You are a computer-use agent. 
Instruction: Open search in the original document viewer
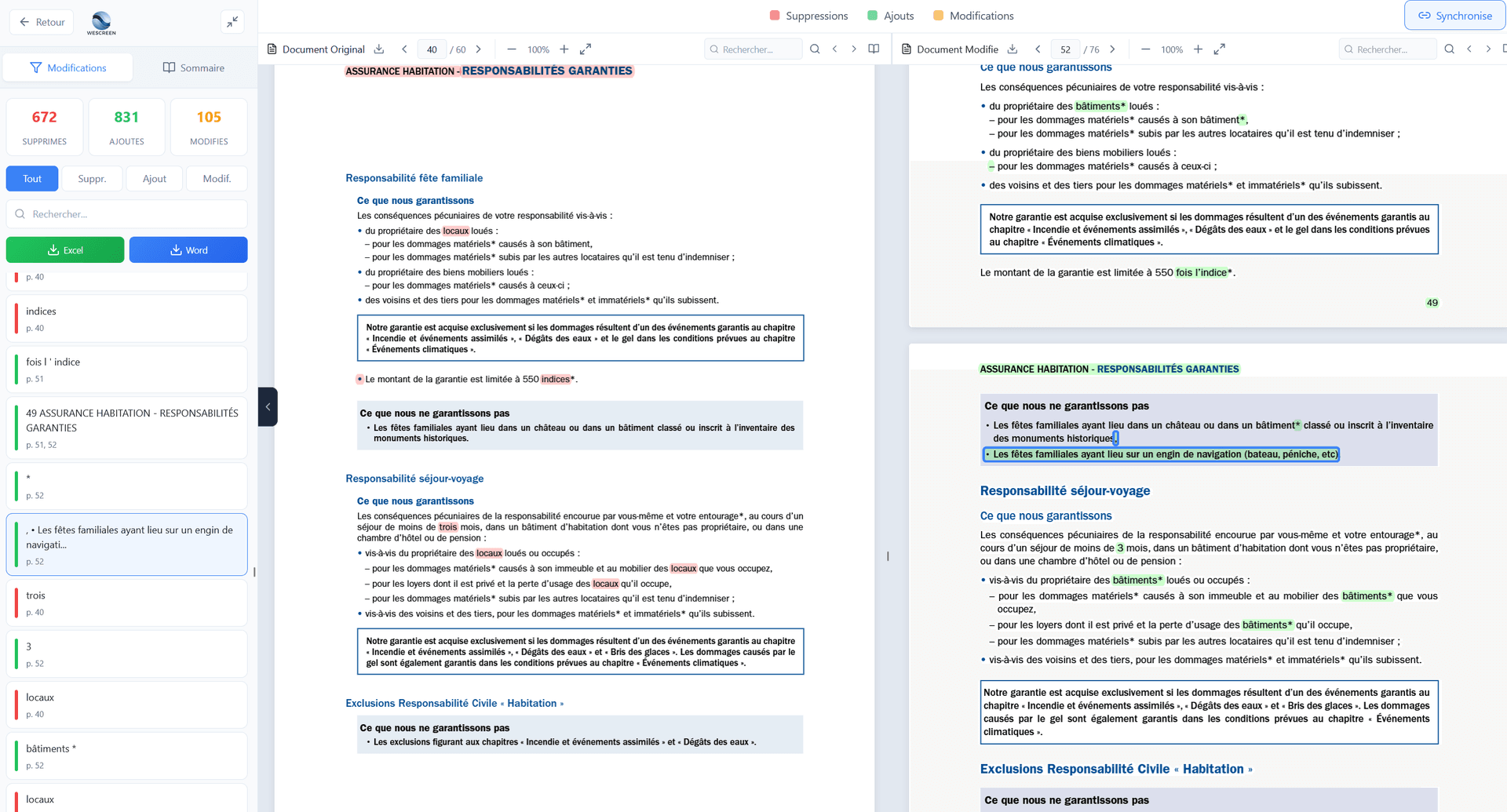pos(815,49)
